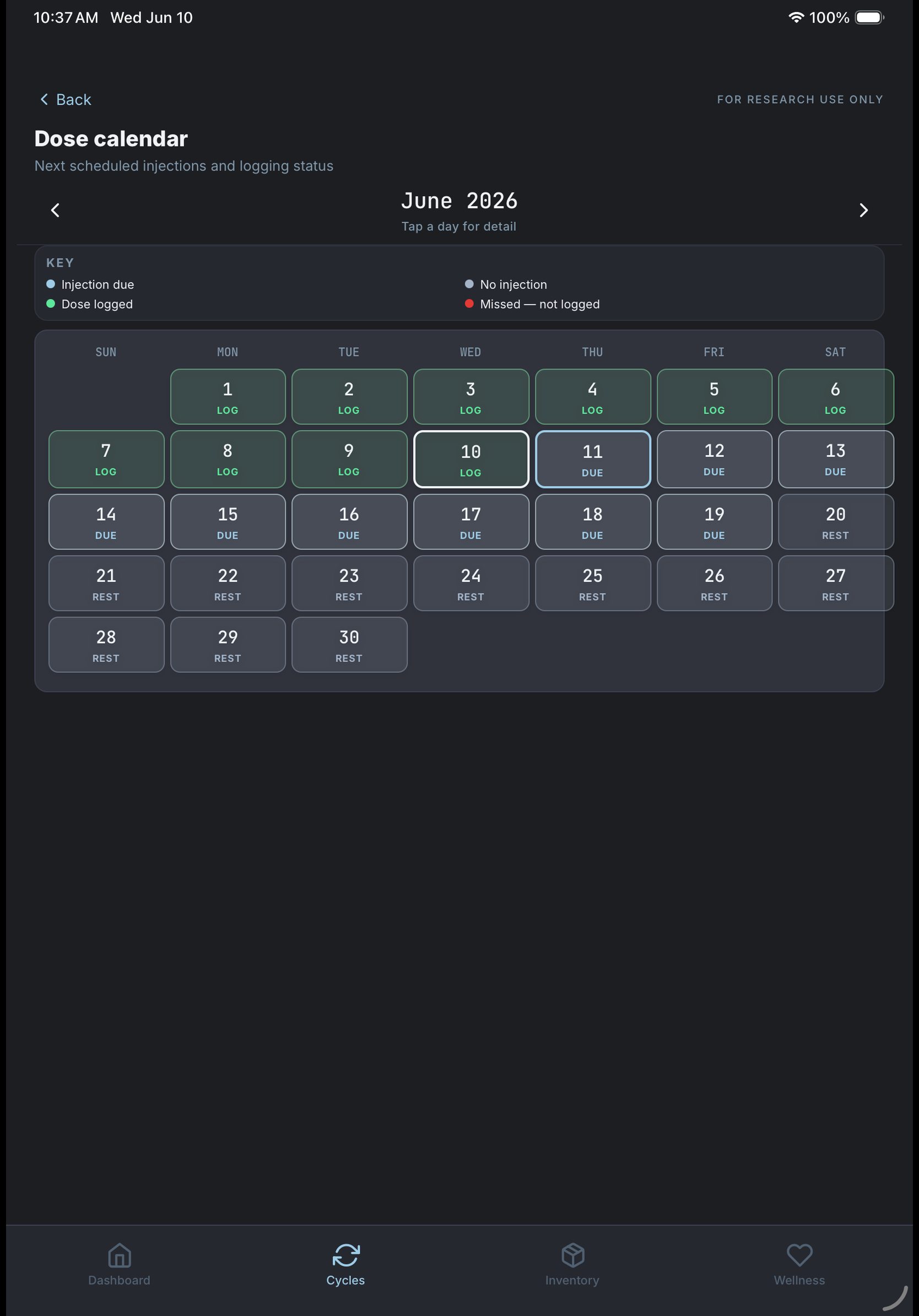Tap the WED column header
Viewport: 919px width, 1316px height.
click(x=471, y=352)
